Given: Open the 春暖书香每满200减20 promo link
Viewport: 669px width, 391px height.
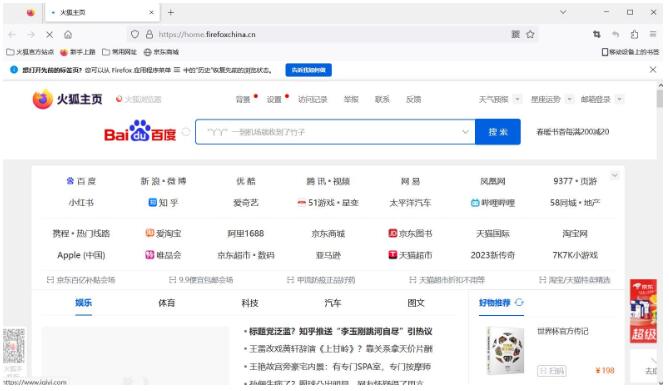Looking at the screenshot, I should point(573,132).
